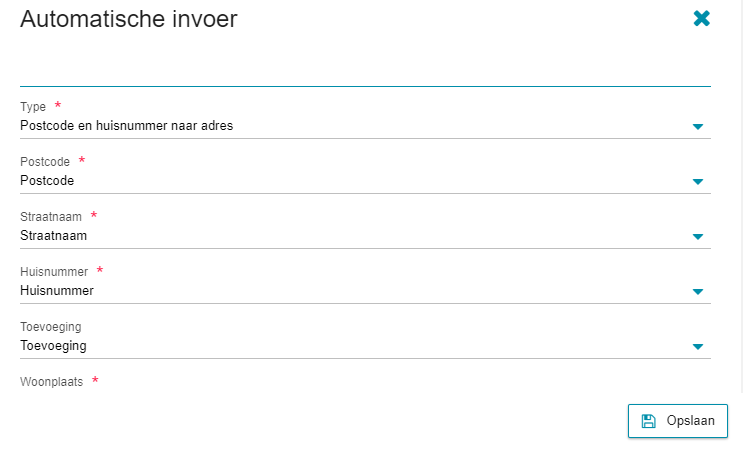Close the Automatische invoer dialog with the X

pos(701,18)
